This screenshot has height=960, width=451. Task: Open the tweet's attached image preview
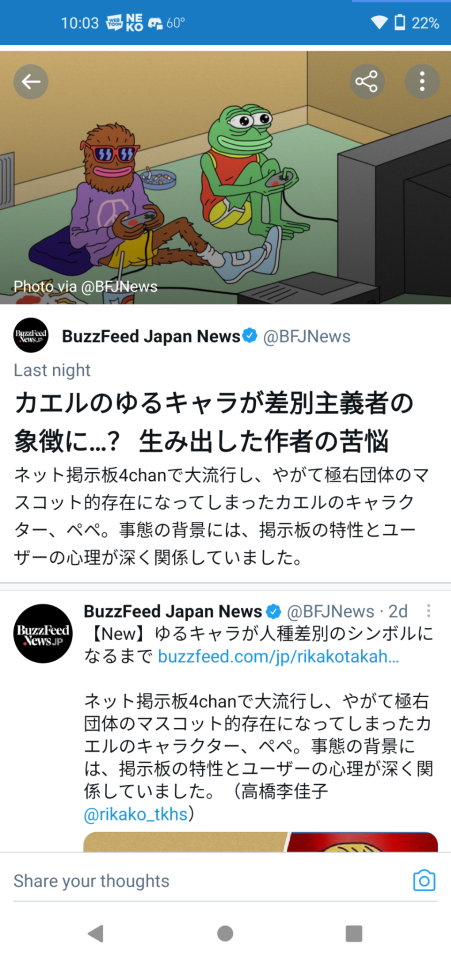[x=261, y=841]
